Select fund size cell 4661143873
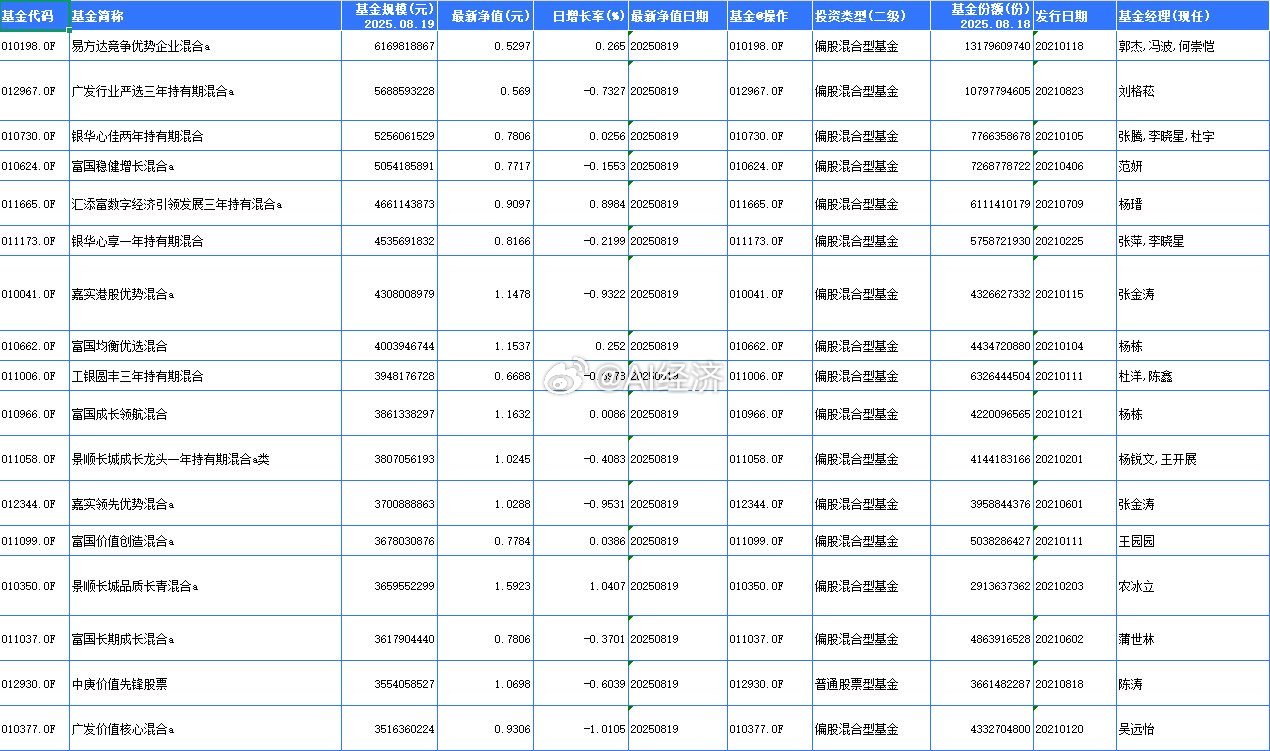Screen dimensions: 1270x751 point(389,204)
